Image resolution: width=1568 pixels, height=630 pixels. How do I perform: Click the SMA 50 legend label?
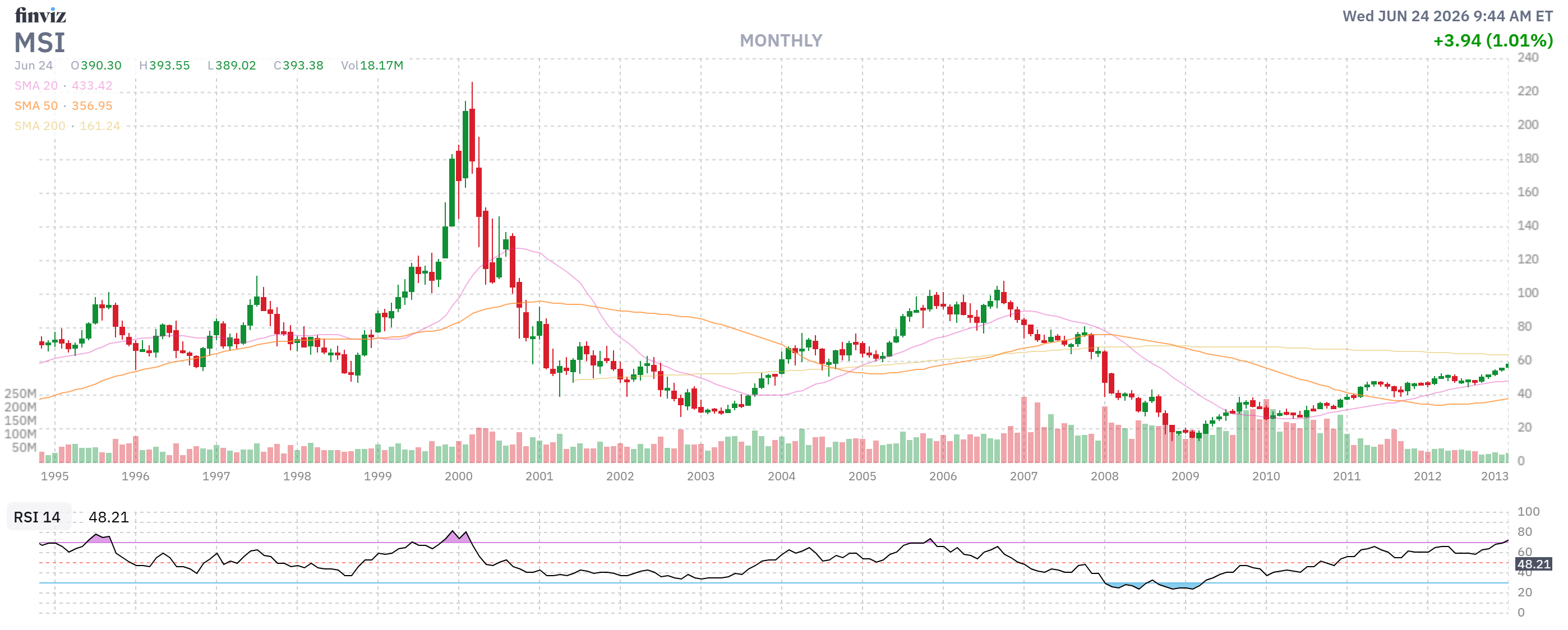click(x=36, y=106)
